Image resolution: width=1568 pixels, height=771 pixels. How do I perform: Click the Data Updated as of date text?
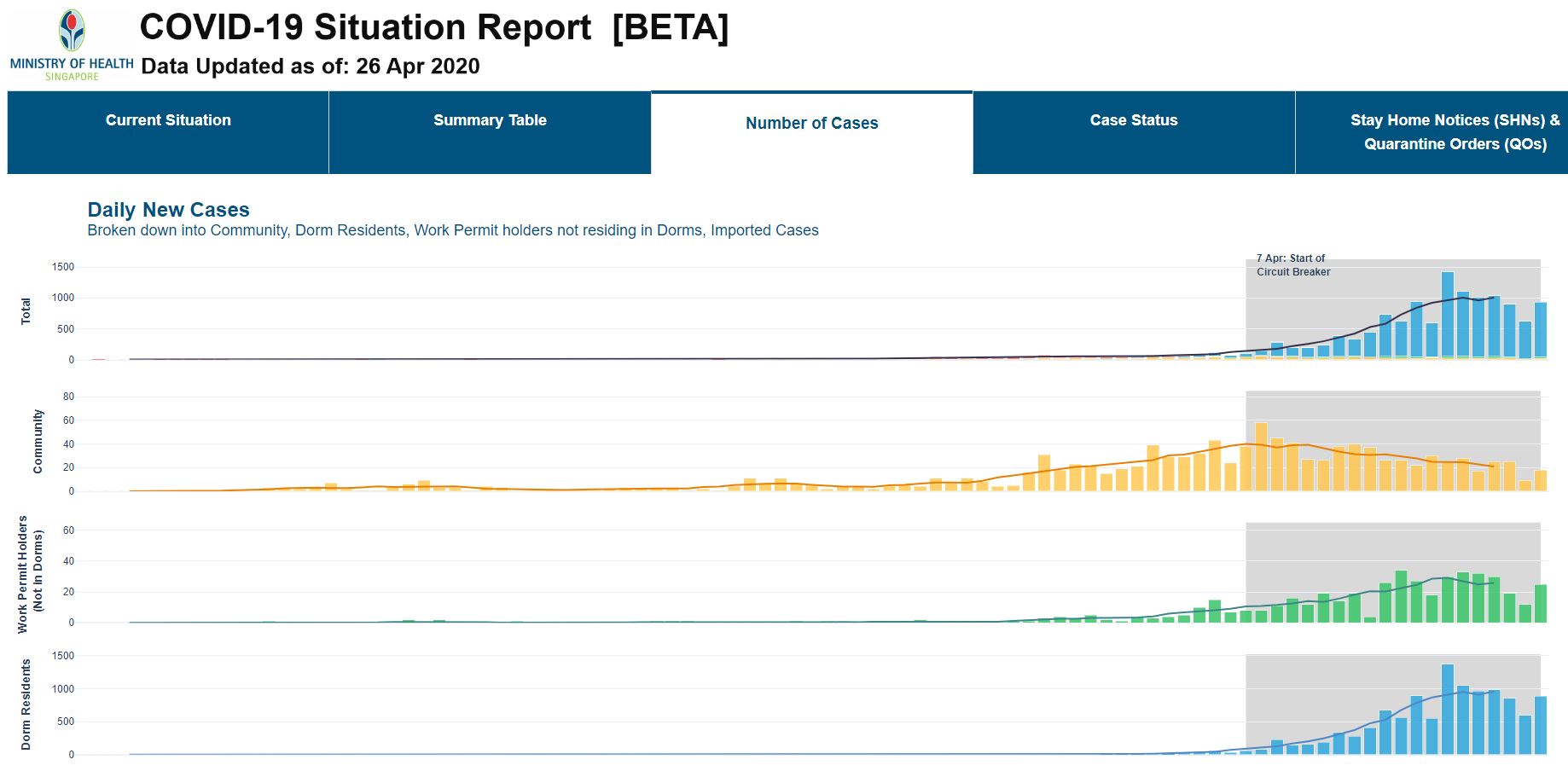310,67
